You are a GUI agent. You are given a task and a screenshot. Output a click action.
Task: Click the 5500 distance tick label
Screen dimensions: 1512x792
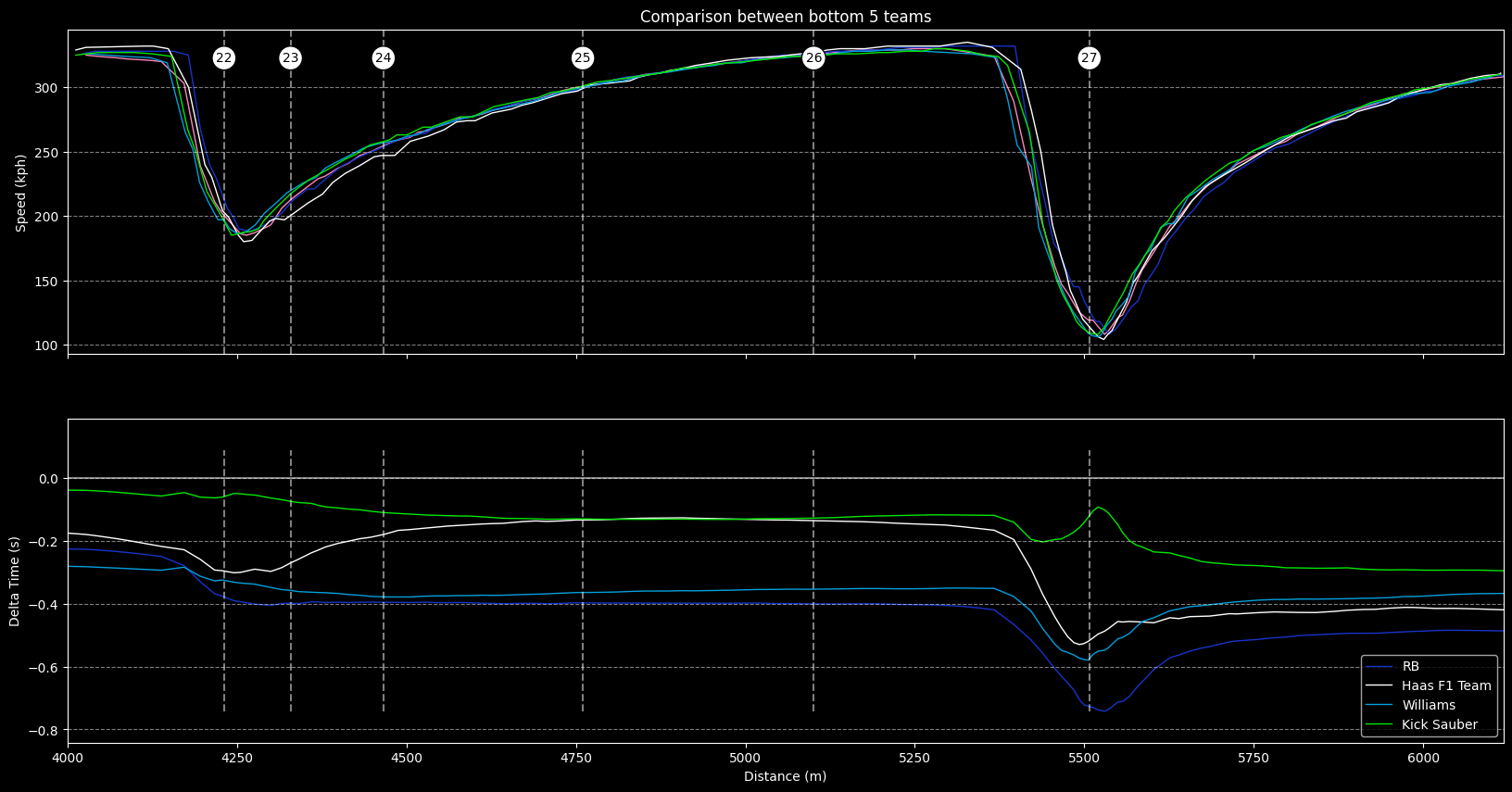1084,758
